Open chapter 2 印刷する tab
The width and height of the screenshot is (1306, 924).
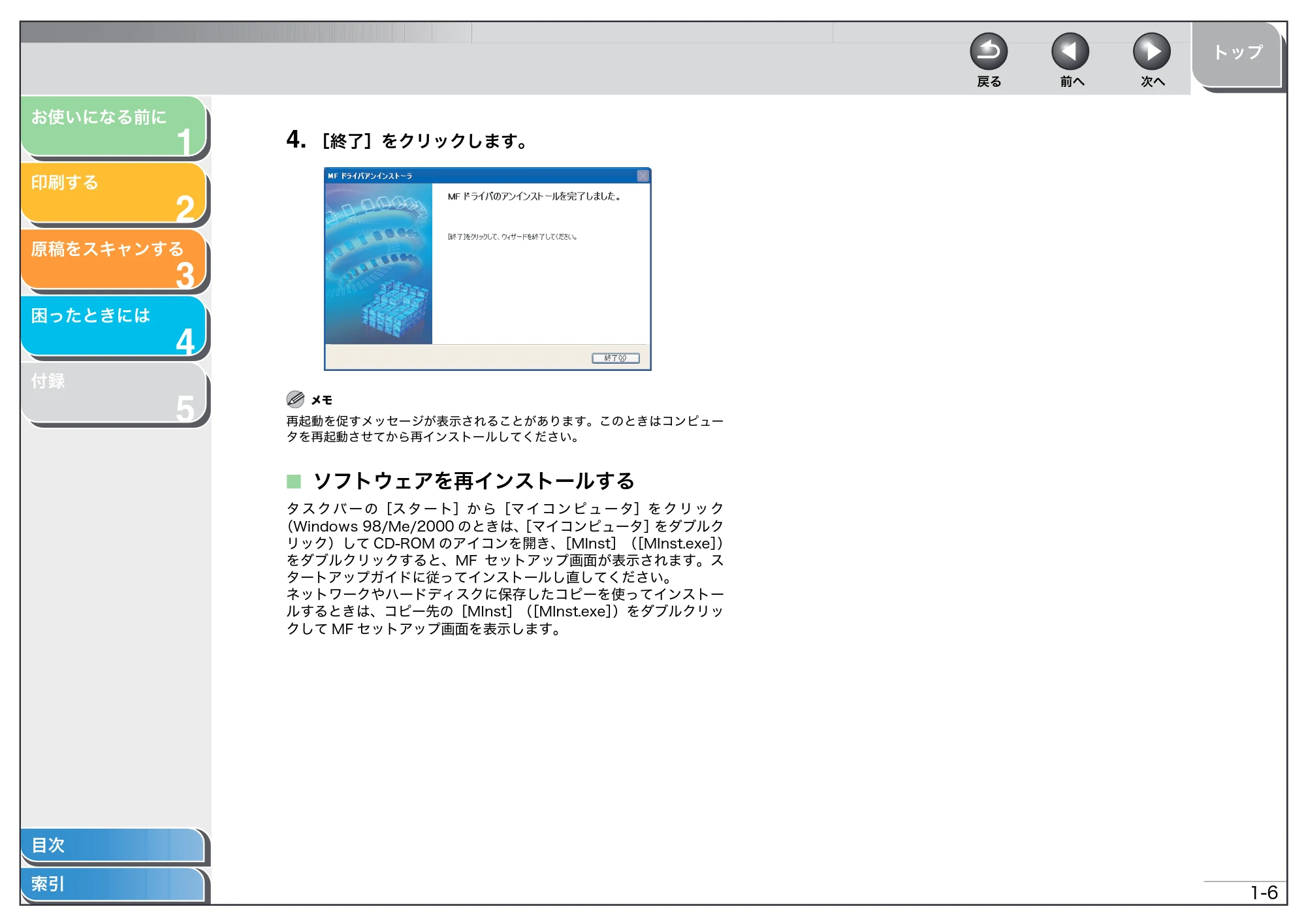click(114, 193)
